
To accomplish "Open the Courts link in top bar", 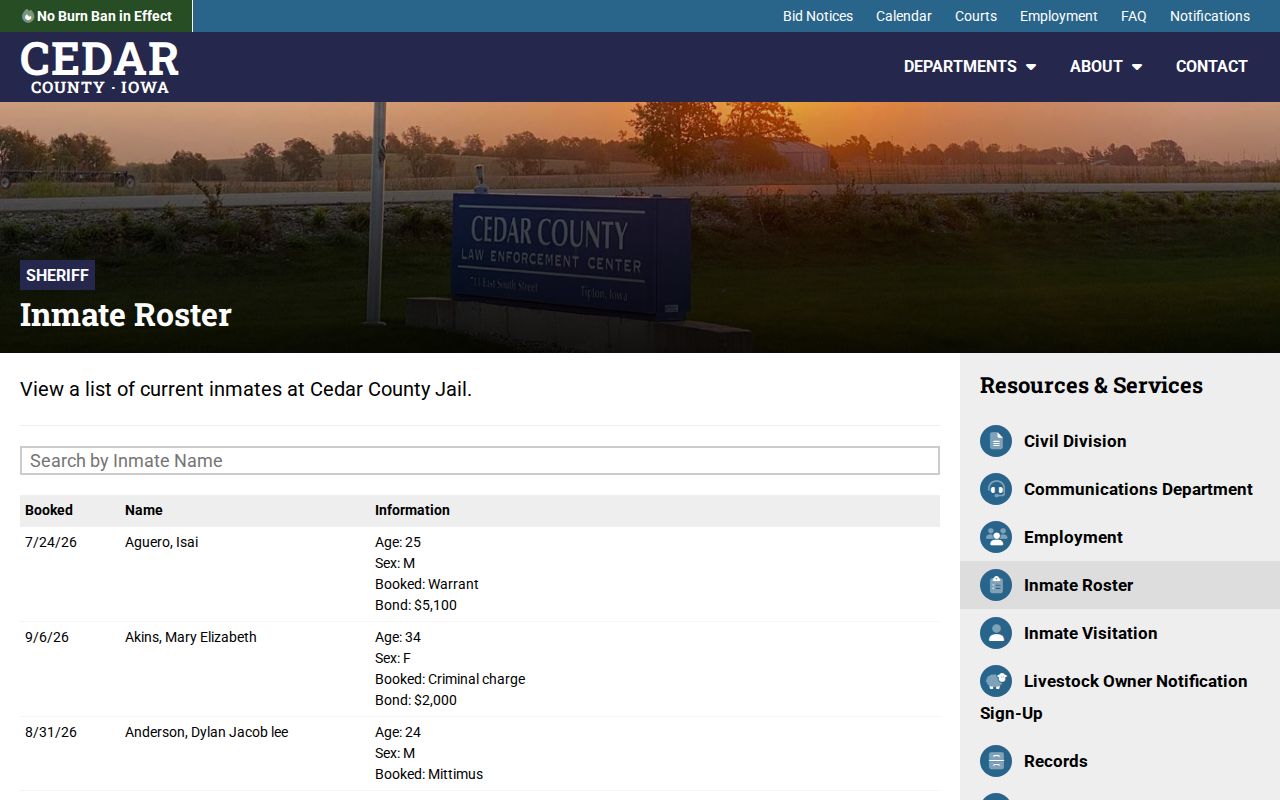I will tap(976, 16).
